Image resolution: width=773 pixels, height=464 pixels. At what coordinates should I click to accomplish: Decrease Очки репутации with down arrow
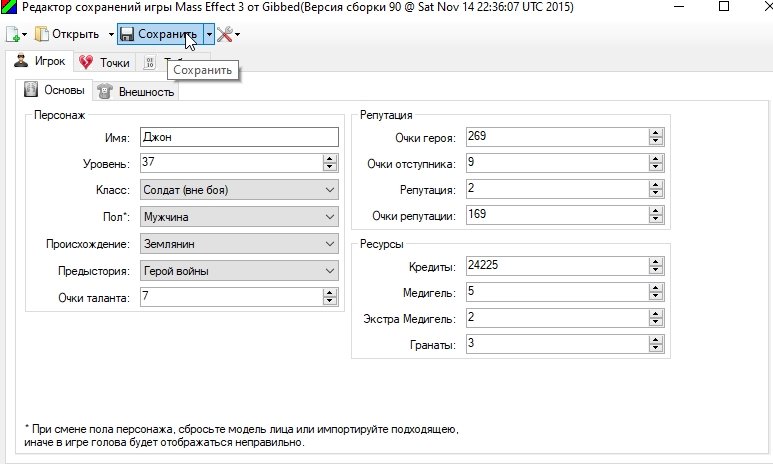[x=656, y=219]
